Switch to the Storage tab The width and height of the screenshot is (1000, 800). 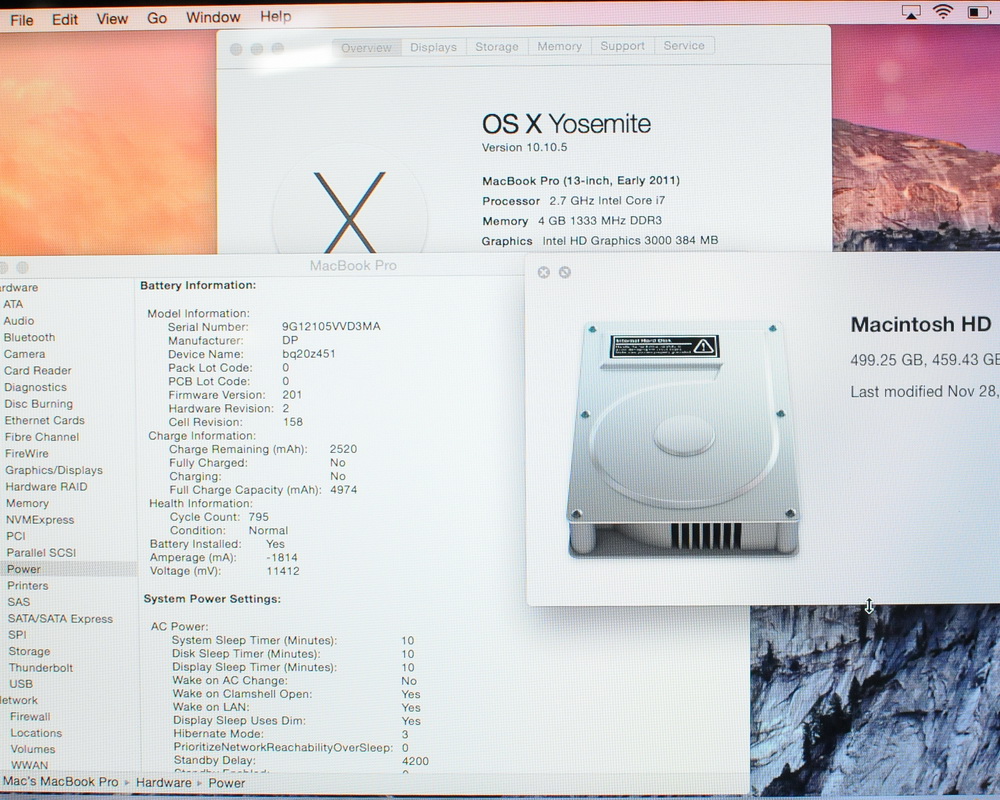497,47
